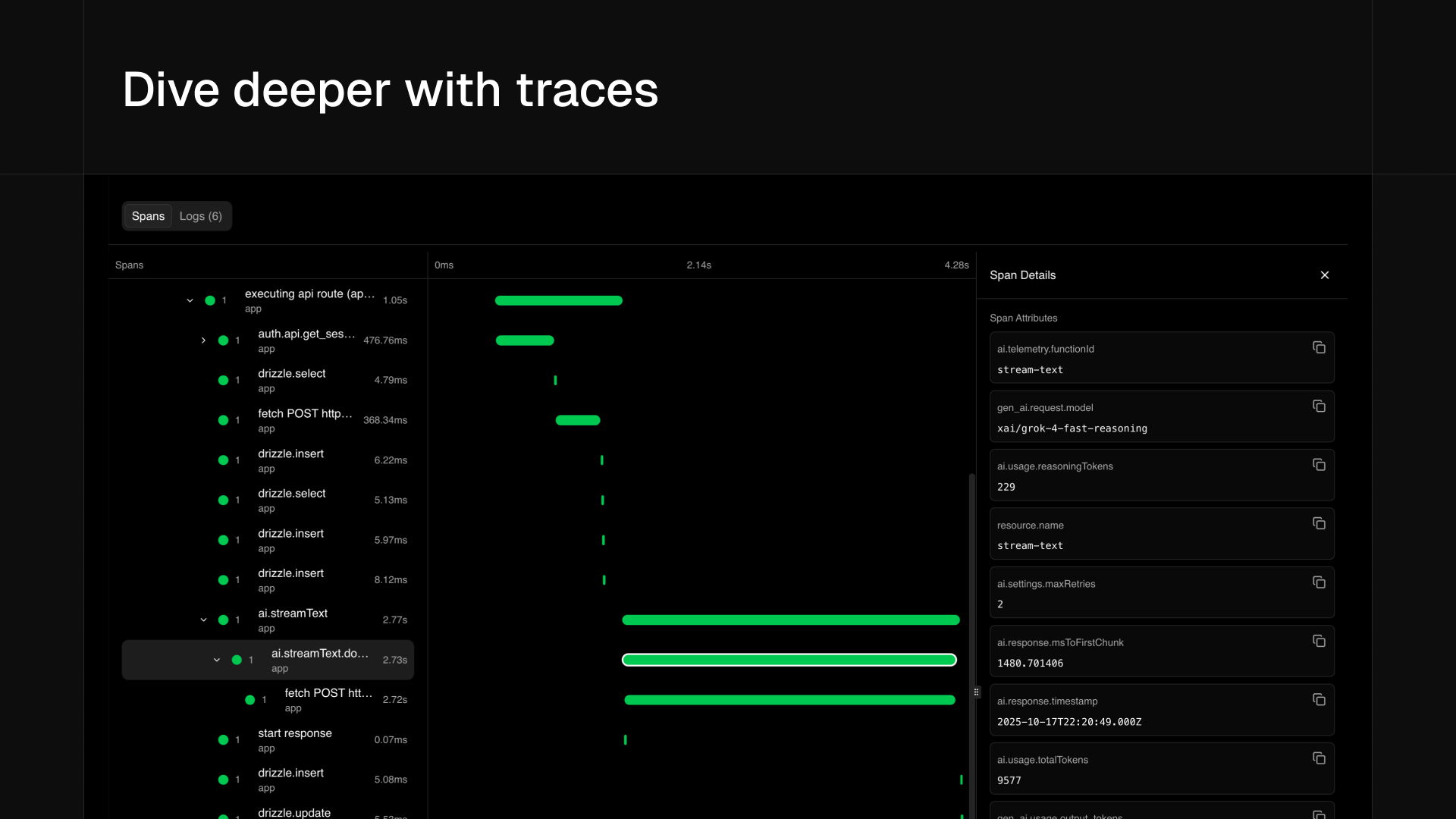Viewport: 1456px width, 819px height.
Task: Select the fetch POST 368.34ms span row
Action: click(x=305, y=420)
